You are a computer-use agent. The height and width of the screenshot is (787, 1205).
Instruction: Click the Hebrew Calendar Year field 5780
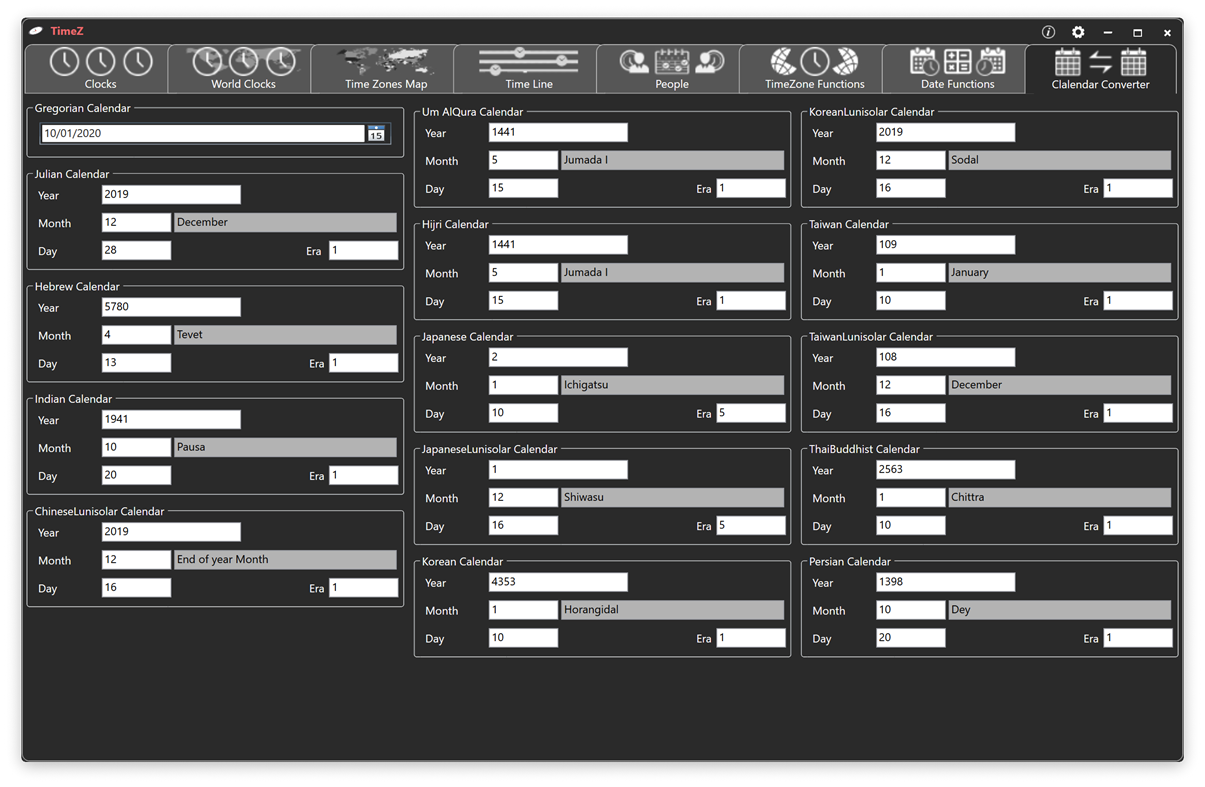coord(171,307)
